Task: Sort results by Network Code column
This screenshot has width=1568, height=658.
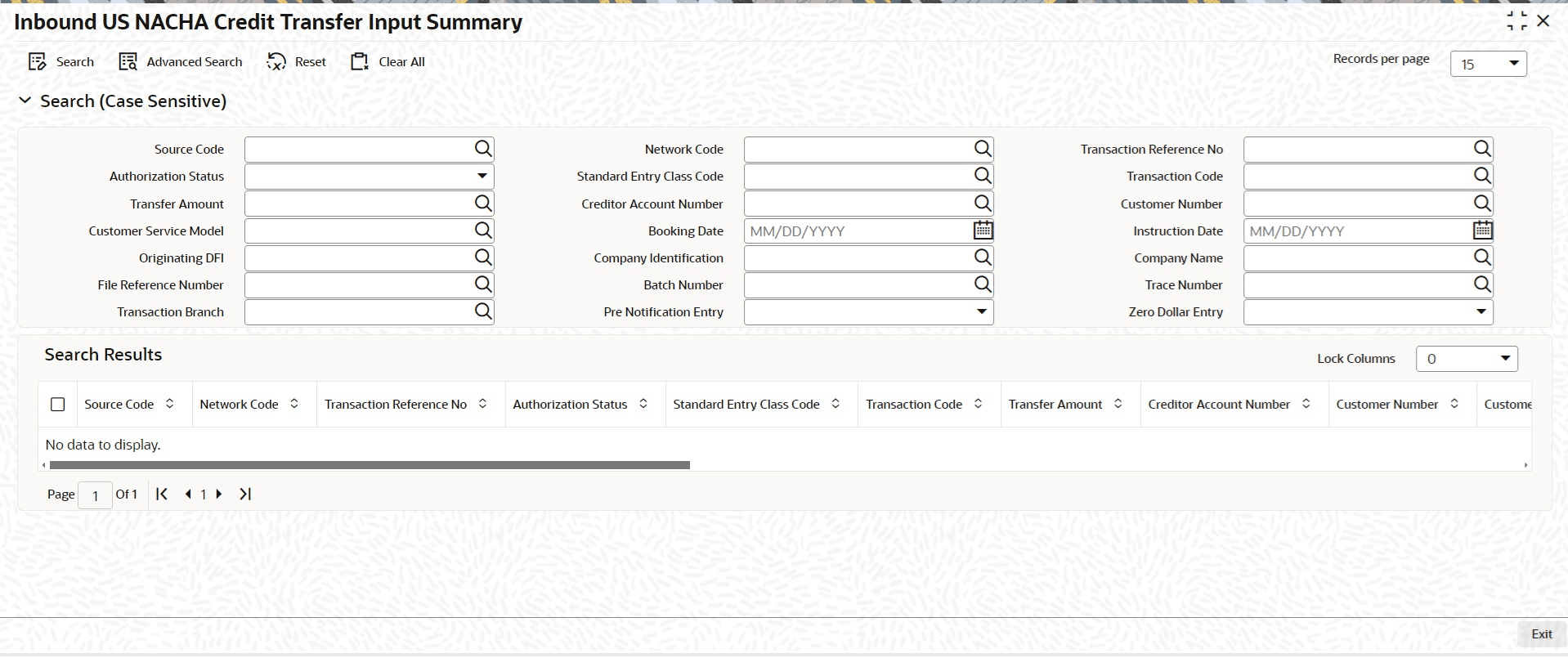Action: coord(294,404)
